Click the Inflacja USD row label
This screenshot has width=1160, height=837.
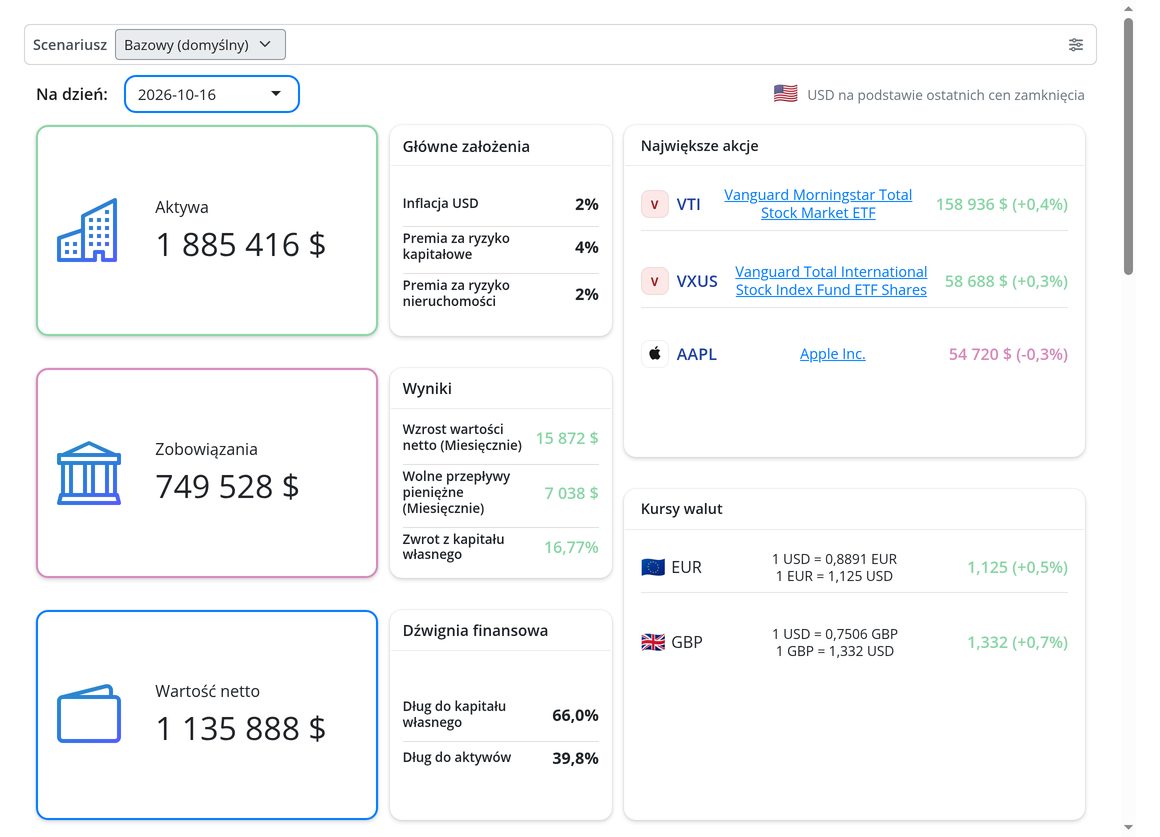click(x=440, y=204)
